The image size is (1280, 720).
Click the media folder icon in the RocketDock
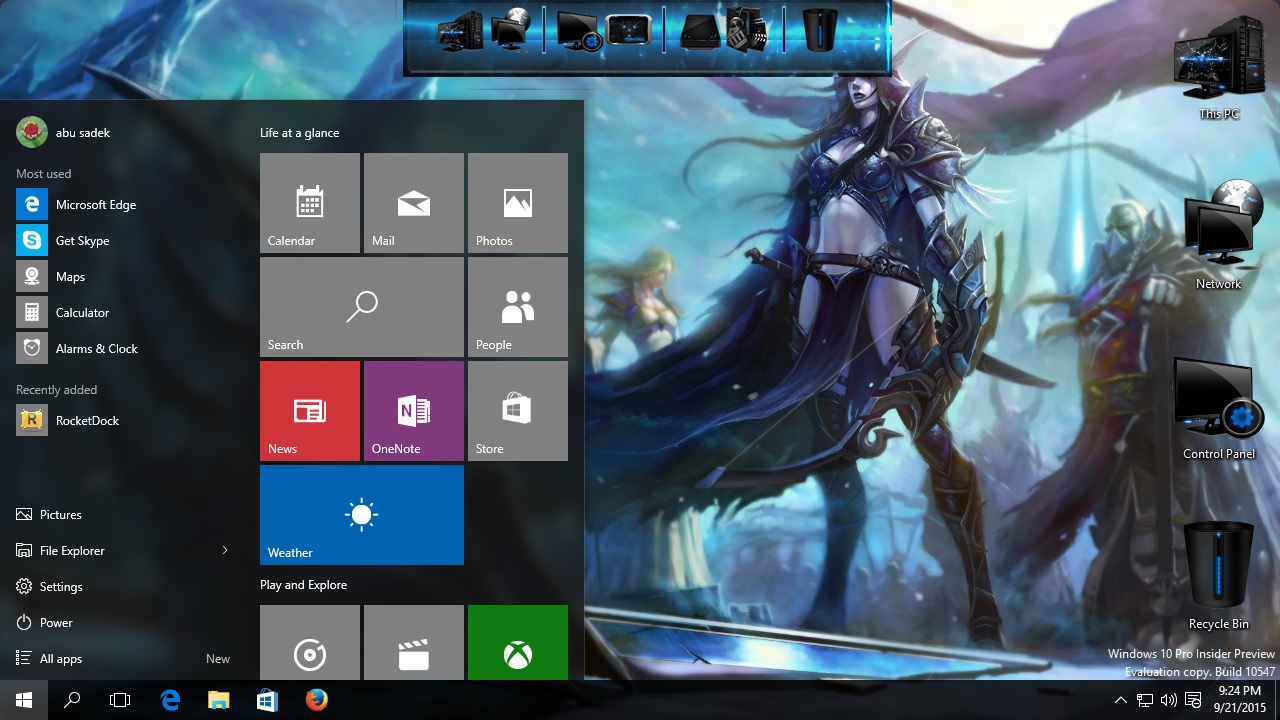(x=747, y=29)
